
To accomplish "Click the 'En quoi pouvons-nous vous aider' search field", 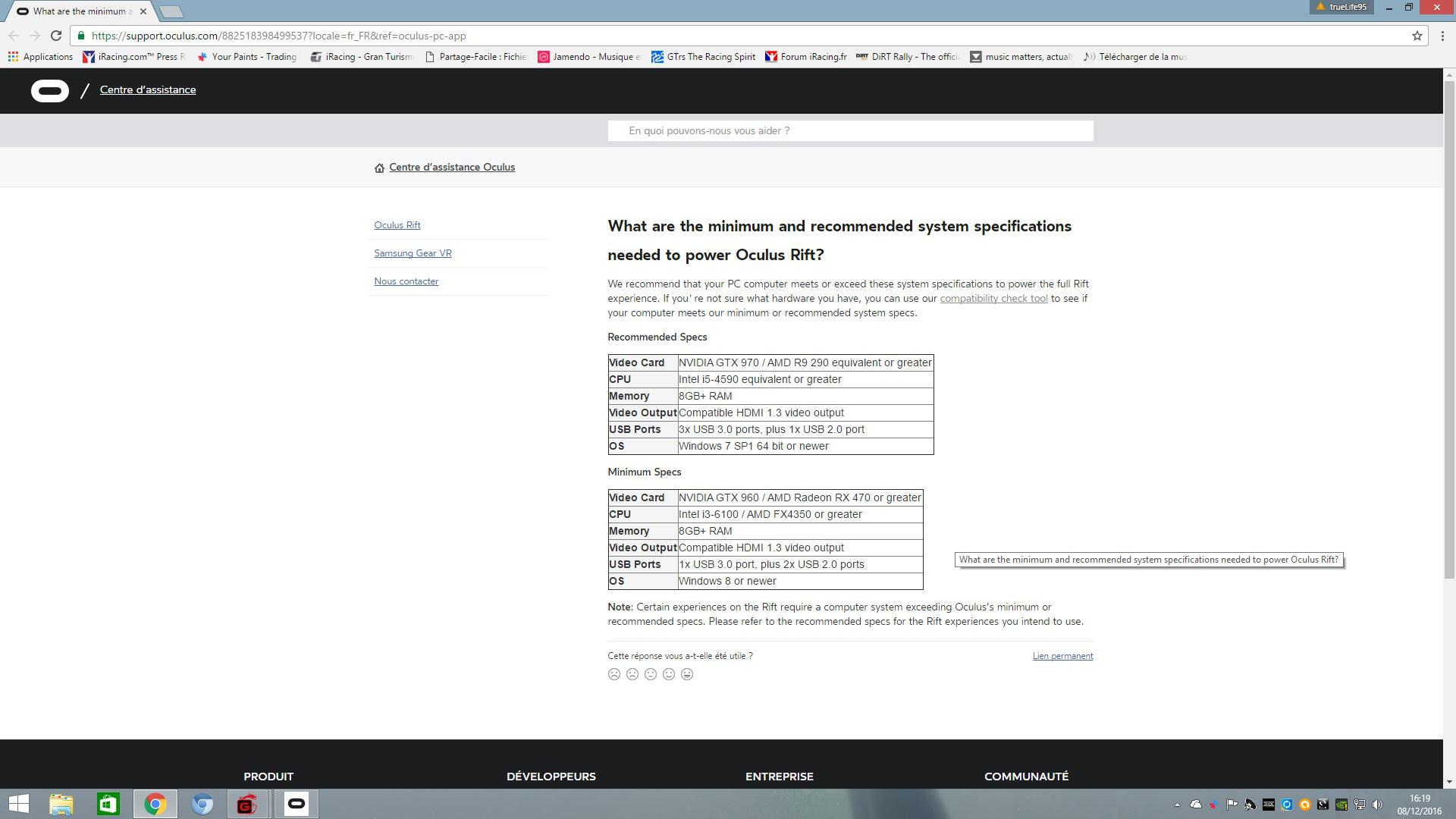I will click(850, 130).
